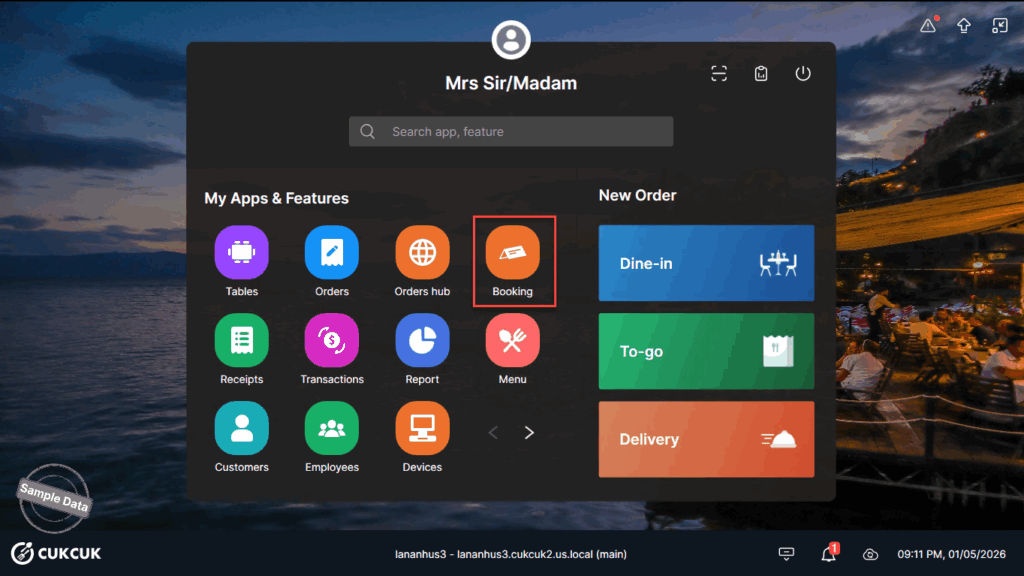Image resolution: width=1024 pixels, height=576 pixels.
Task: Open the Menu app icon
Action: point(512,341)
